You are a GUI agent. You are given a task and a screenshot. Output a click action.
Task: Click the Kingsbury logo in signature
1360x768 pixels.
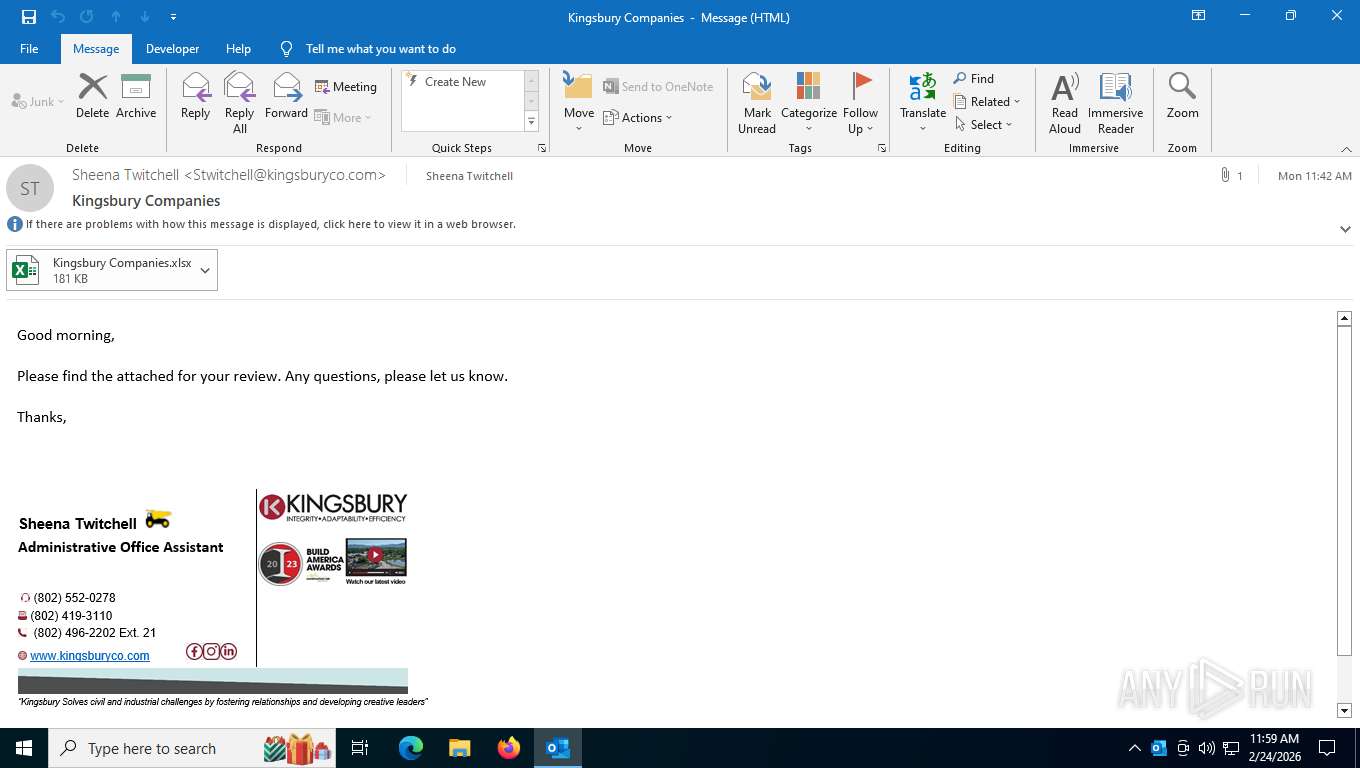[x=333, y=507]
